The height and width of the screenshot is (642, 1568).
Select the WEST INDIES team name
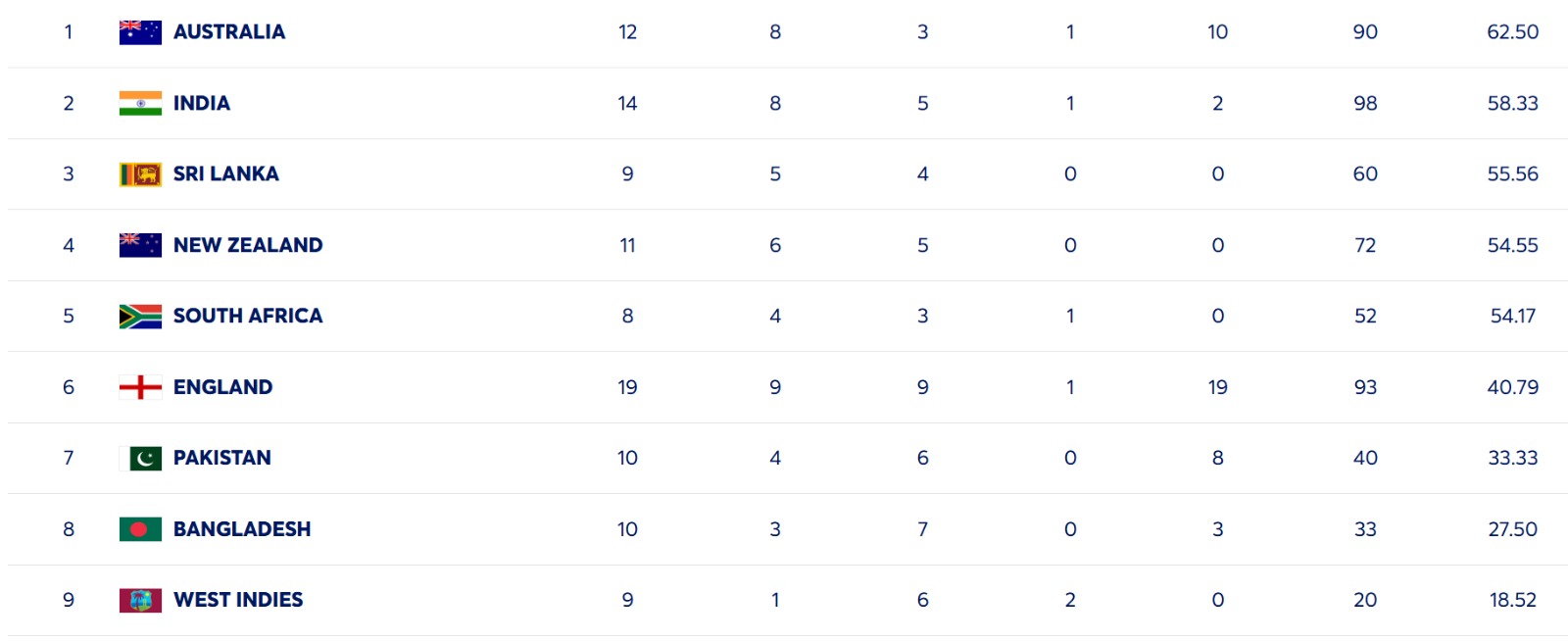[238, 600]
